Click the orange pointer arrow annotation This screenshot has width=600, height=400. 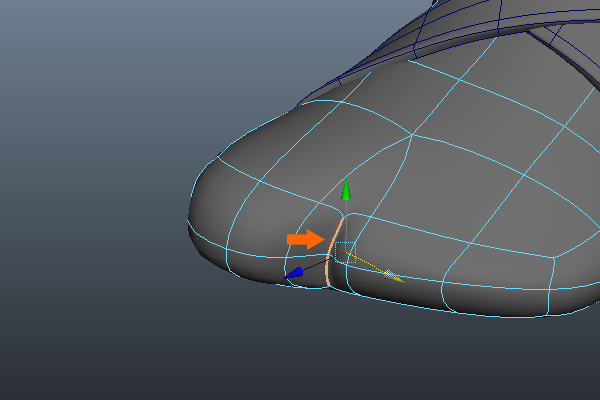tap(305, 239)
